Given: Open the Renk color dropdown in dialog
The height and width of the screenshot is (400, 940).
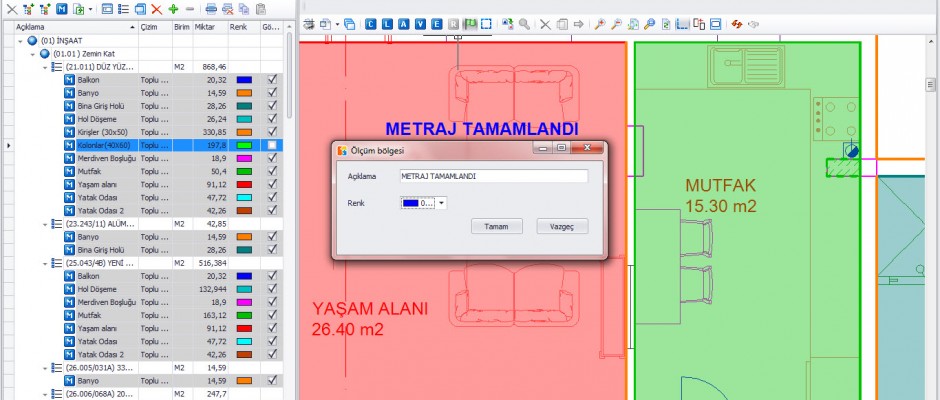Looking at the screenshot, I should coord(441,203).
